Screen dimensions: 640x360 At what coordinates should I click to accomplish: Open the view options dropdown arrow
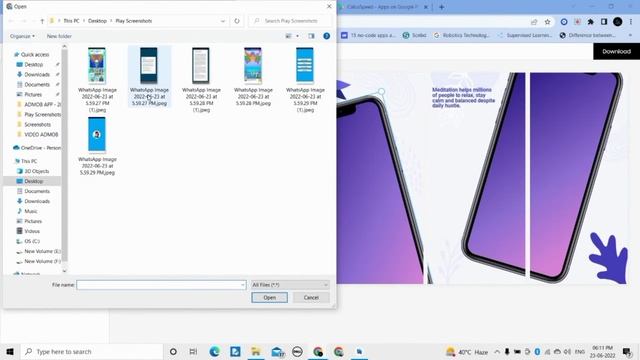[x=297, y=36]
